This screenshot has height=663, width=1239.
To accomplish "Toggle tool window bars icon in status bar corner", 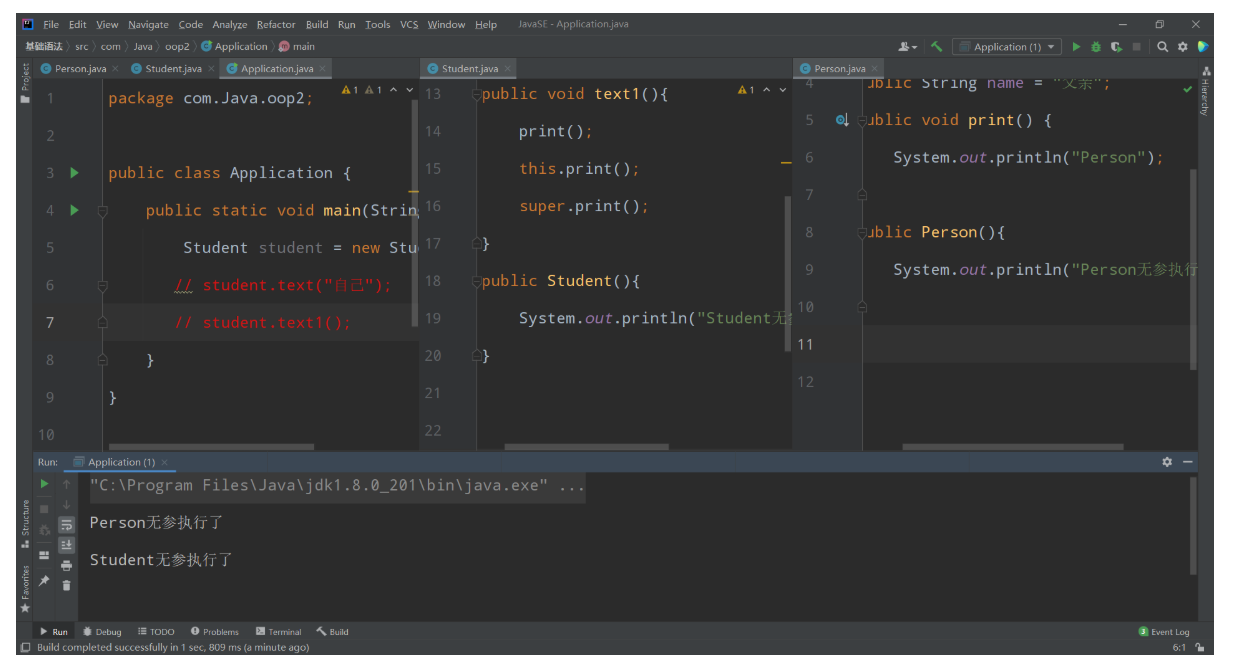I will (x=25, y=648).
